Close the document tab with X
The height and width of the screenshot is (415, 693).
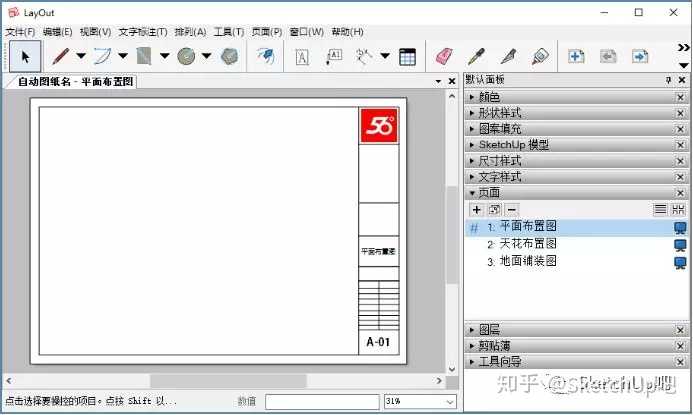click(452, 81)
